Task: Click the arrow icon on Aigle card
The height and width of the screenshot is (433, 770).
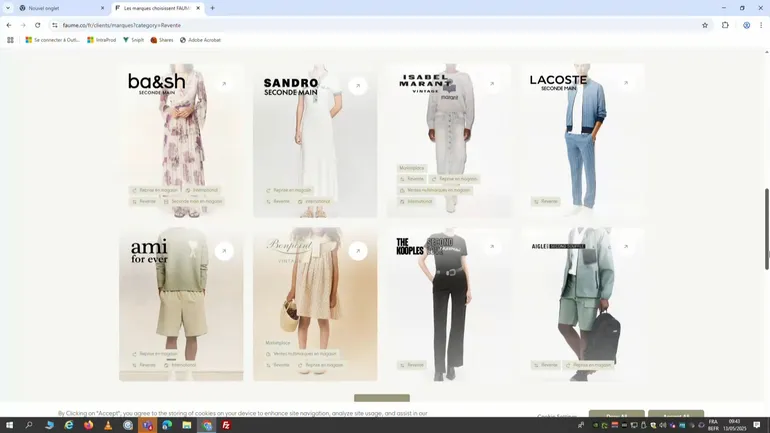Action: pos(626,247)
